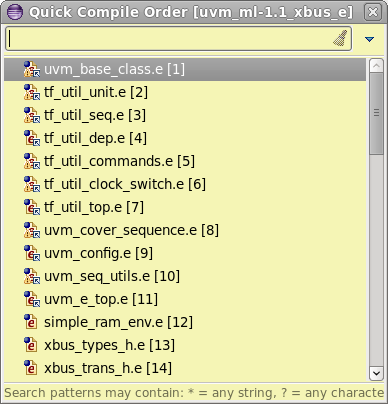
Task: Select tf_util_seq.e [3]
Action: [x=185, y=115]
